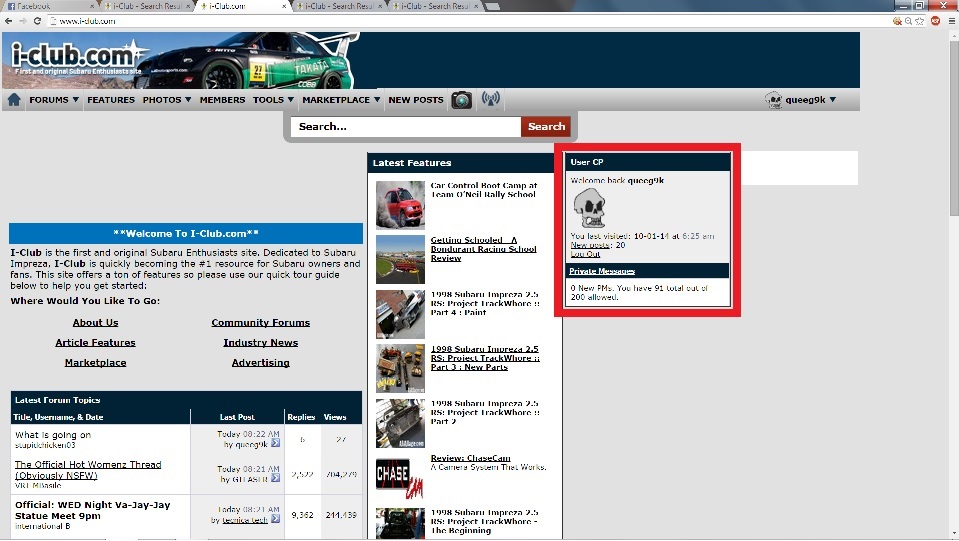Click the home icon in the nav bar
The image size is (959, 541).
[14, 100]
